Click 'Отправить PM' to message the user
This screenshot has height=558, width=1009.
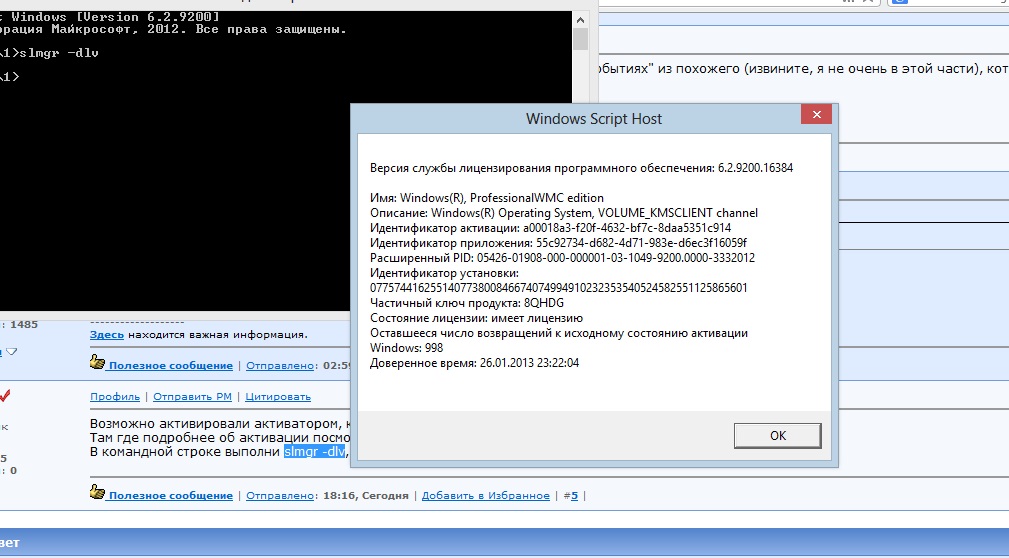[191, 397]
